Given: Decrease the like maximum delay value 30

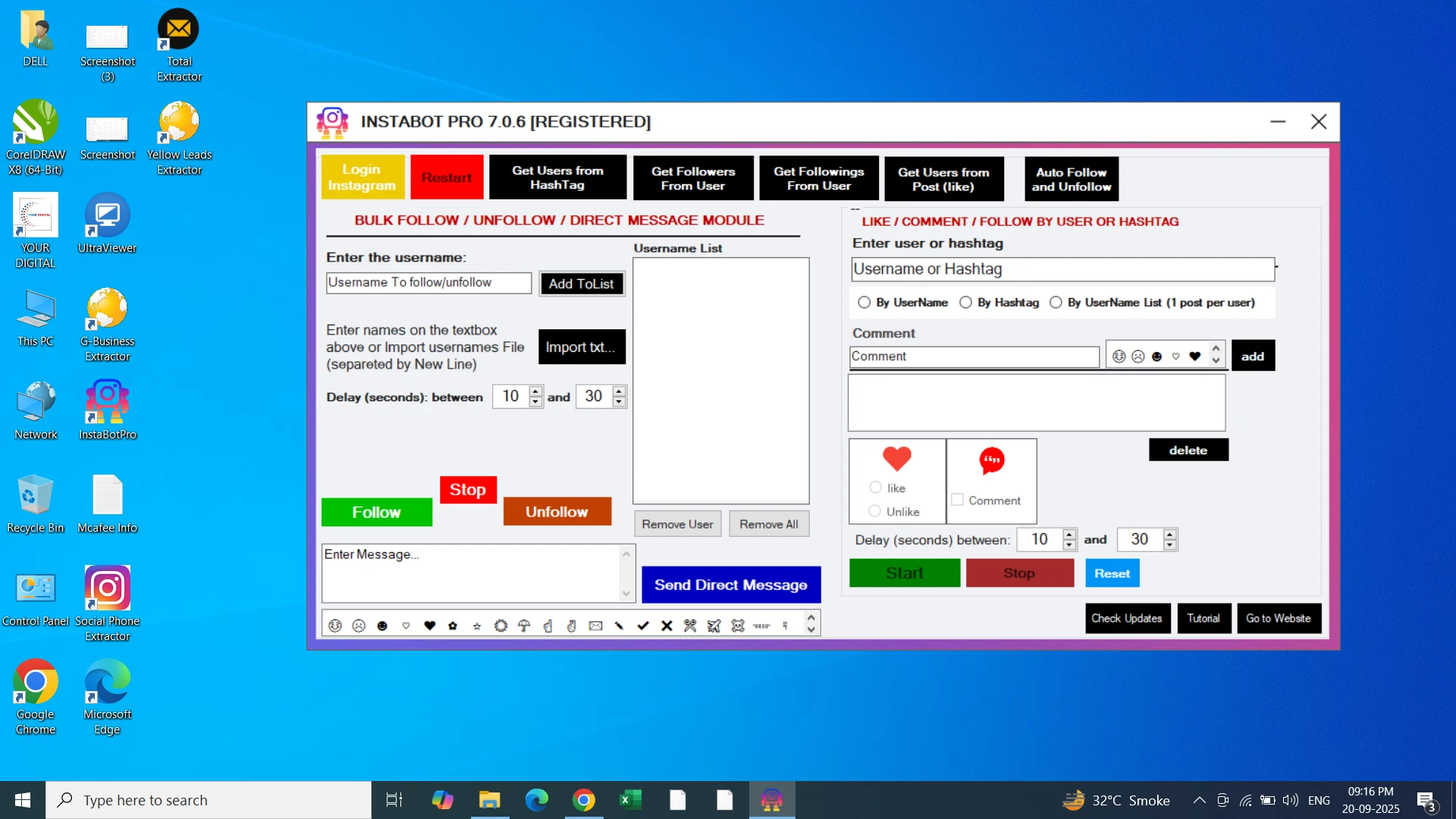Looking at the screenshot, I should point(1170,545).
